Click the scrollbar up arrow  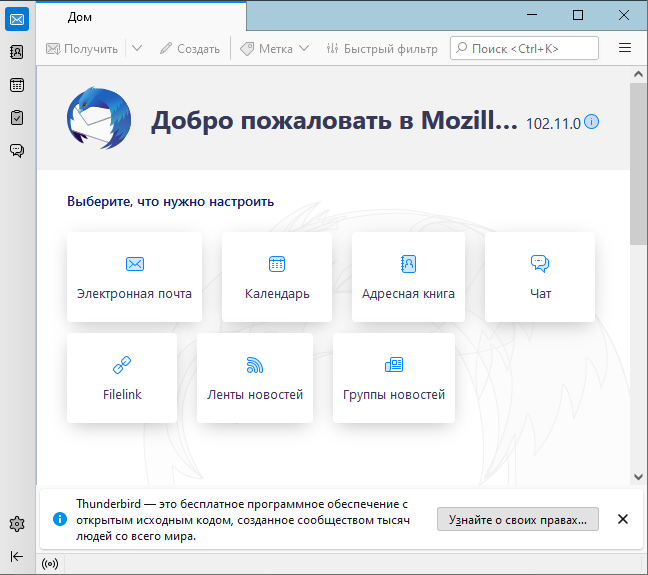pos(638,74)
